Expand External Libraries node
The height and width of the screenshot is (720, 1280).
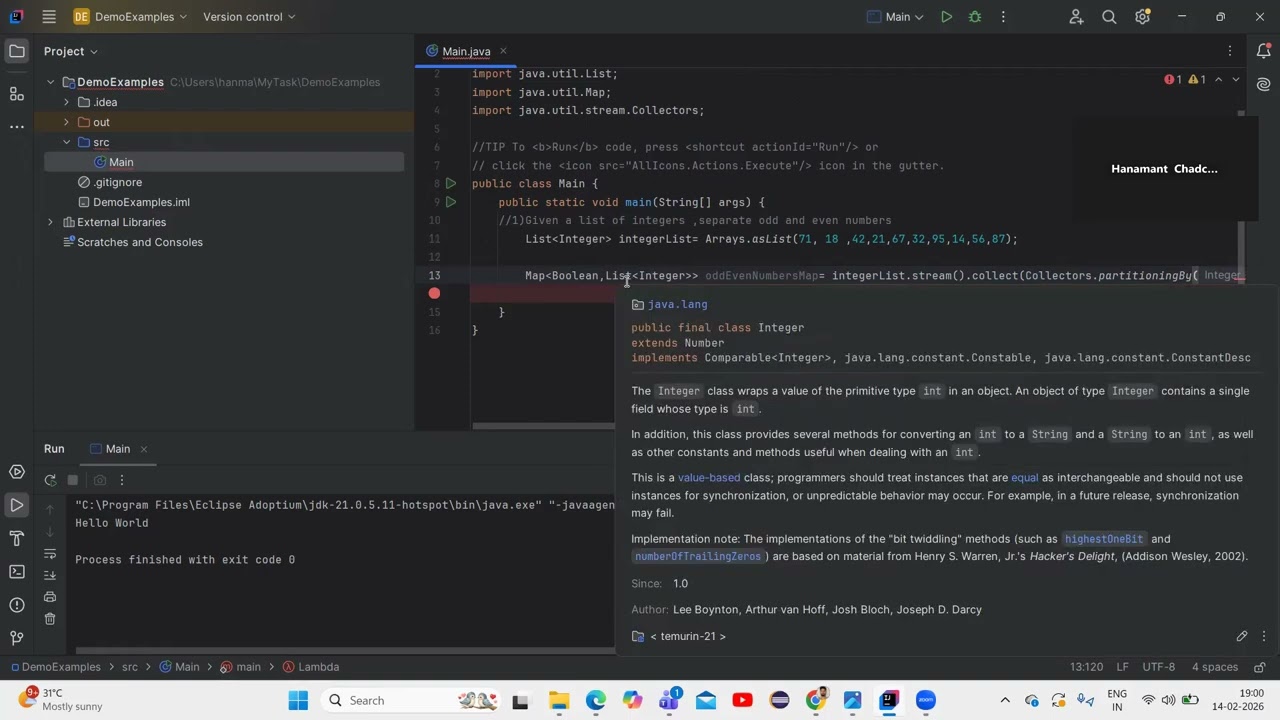point(50,222)
